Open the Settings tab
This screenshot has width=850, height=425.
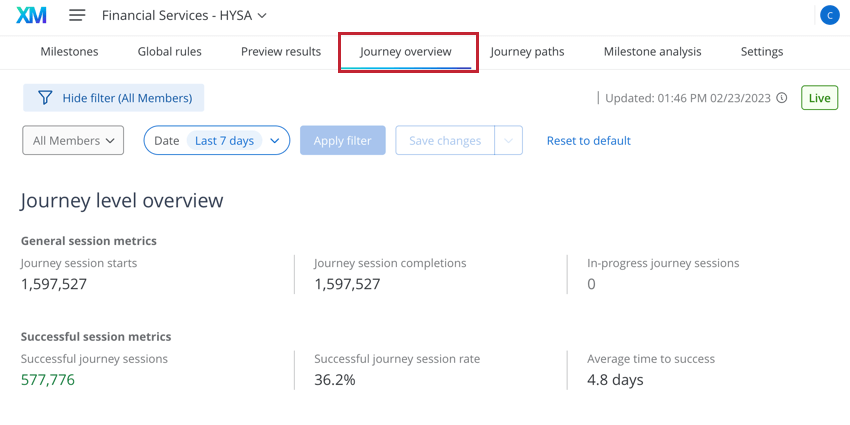(x=762, y=51)
